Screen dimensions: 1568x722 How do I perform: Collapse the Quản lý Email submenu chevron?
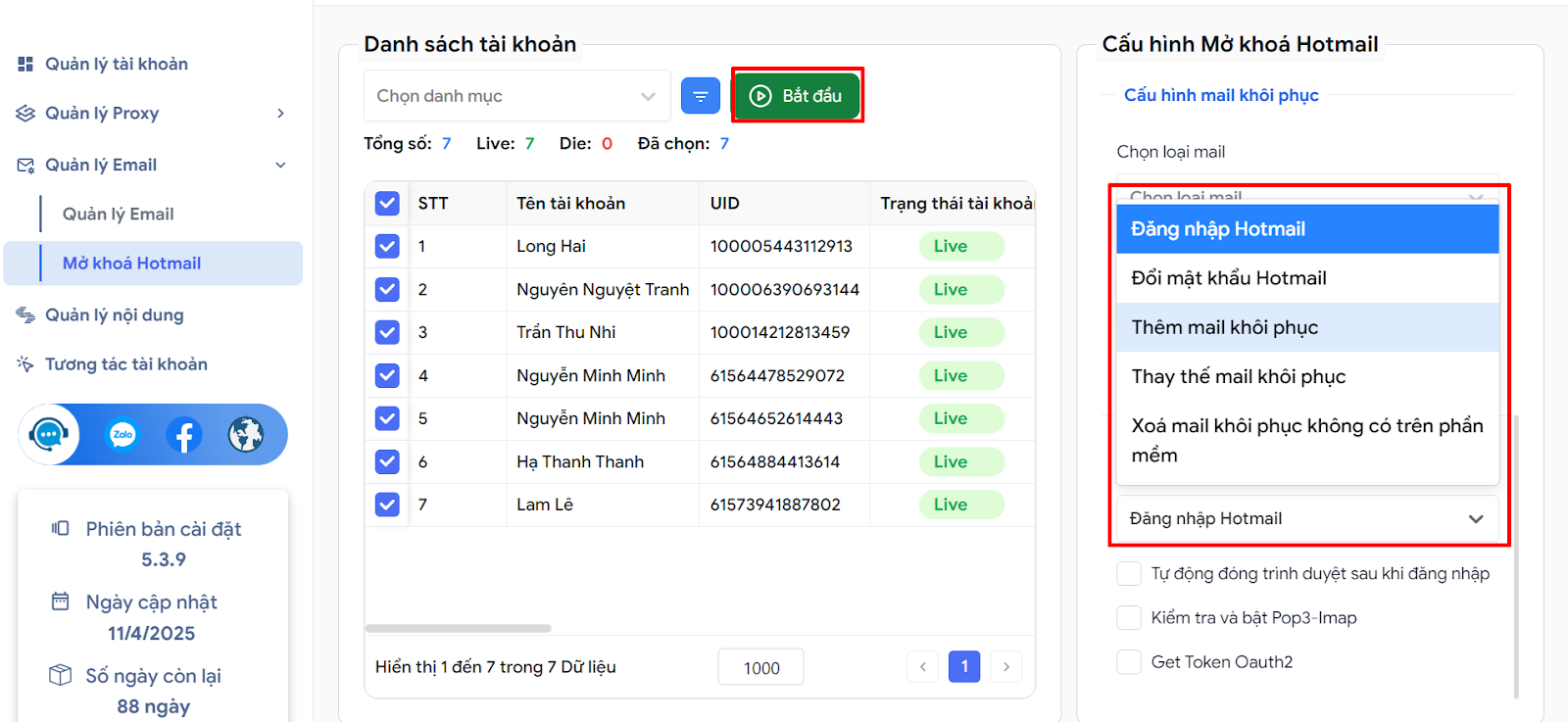tap(280, 165)
